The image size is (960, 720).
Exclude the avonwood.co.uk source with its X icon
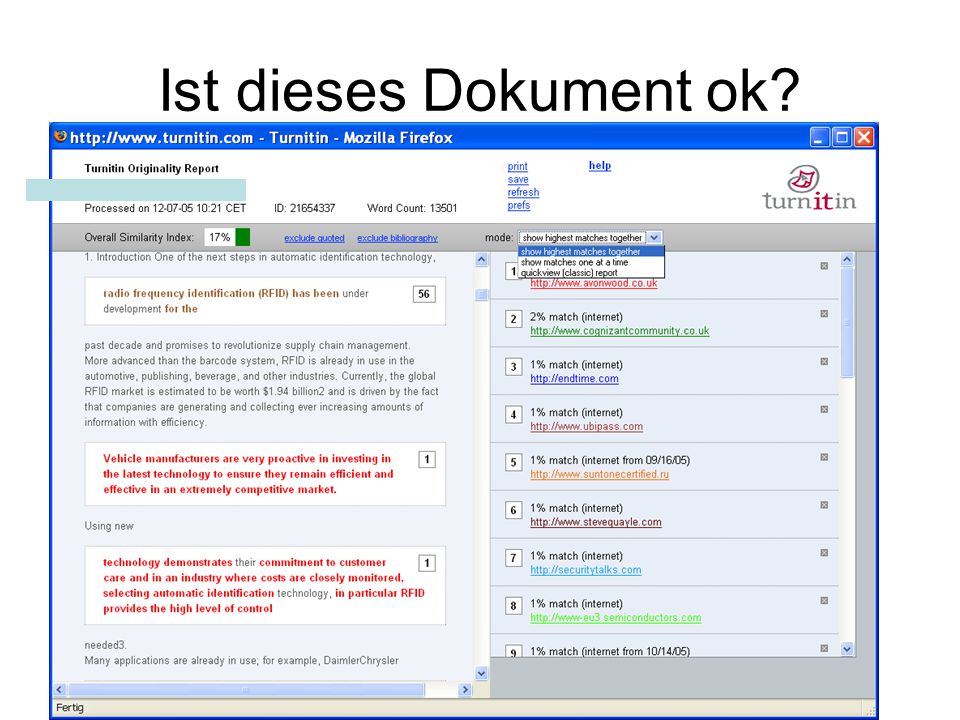(x=824, y=266)
